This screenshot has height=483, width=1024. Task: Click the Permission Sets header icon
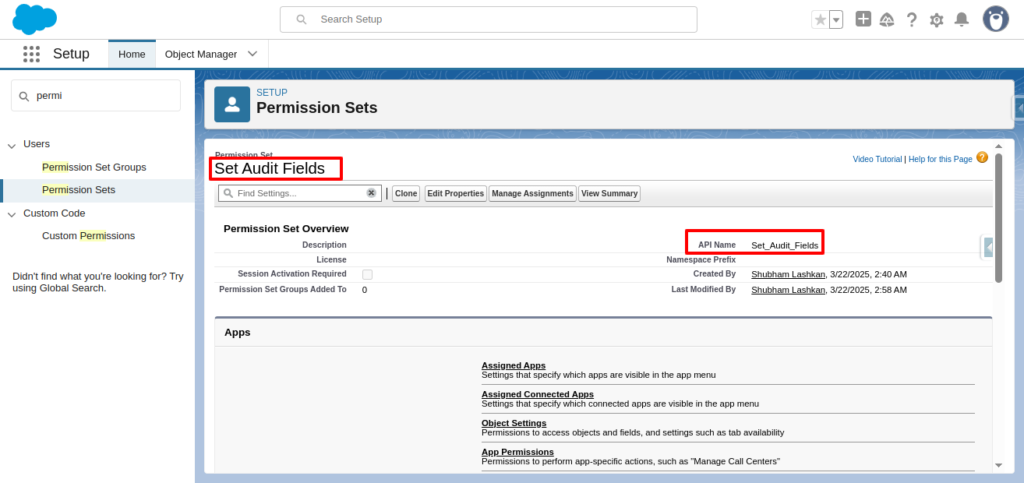click(232, 104)
